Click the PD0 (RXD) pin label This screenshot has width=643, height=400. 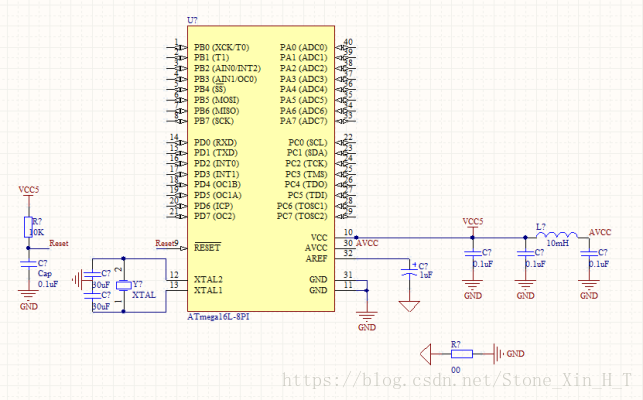click(x=216, y=142)
